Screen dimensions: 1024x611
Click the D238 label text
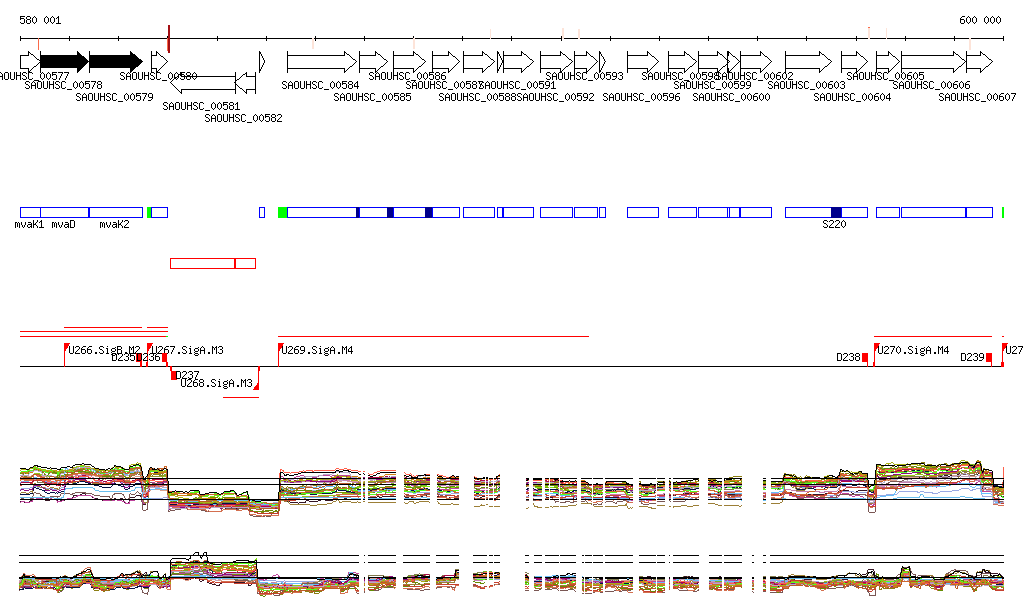(x=848, y=357)
